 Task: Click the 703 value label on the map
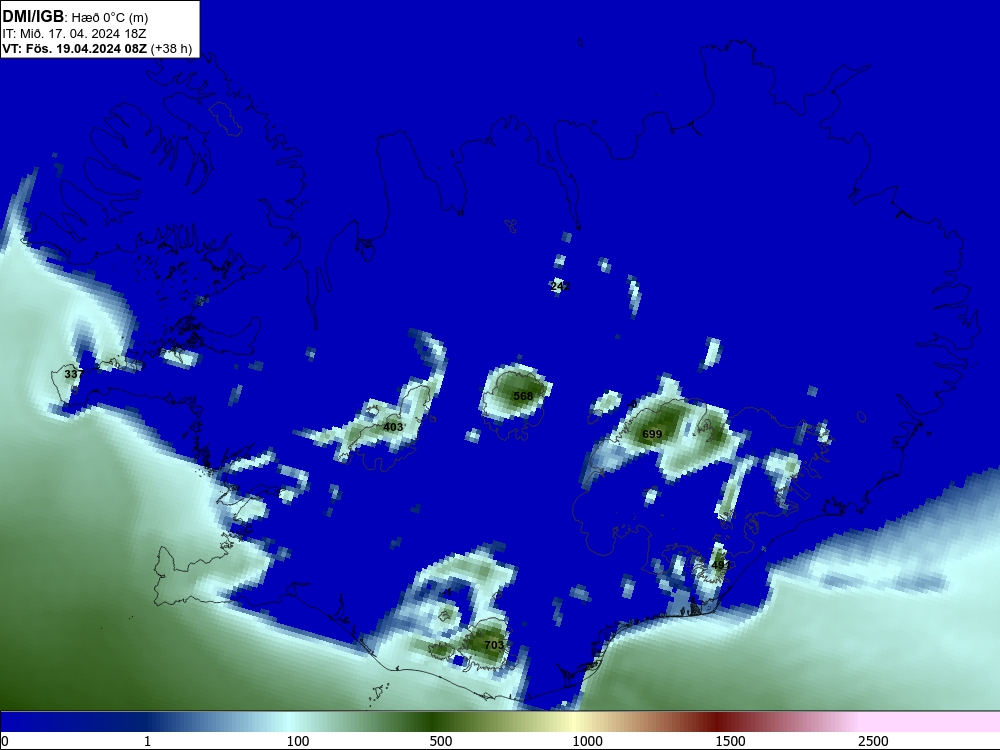(x=494, y=645)
